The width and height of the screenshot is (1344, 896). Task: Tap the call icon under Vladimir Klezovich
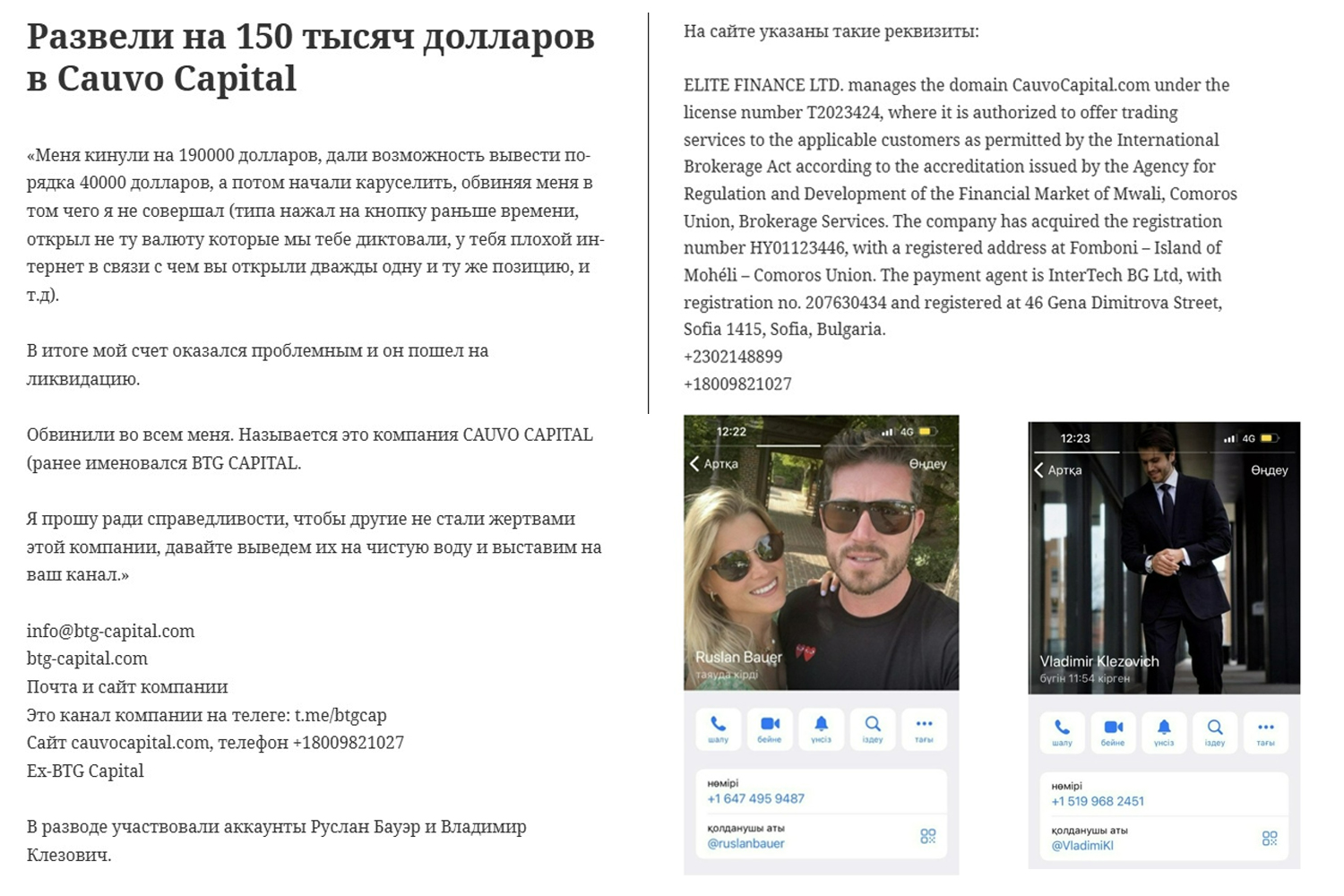(1062, 732)
